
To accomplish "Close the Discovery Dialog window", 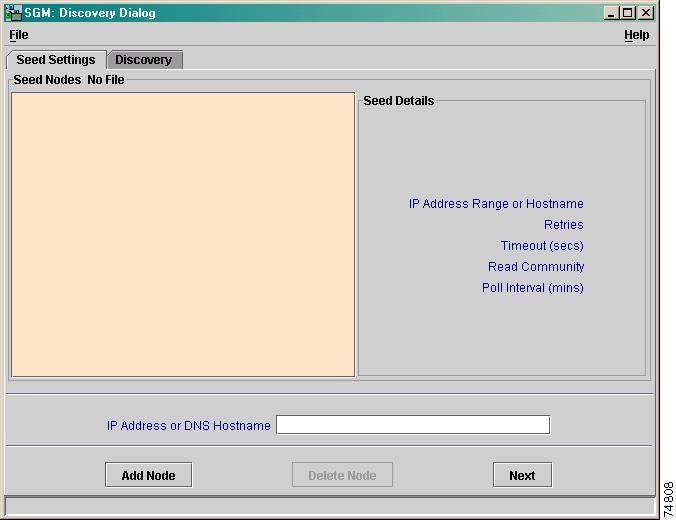I will pos(646,13).
